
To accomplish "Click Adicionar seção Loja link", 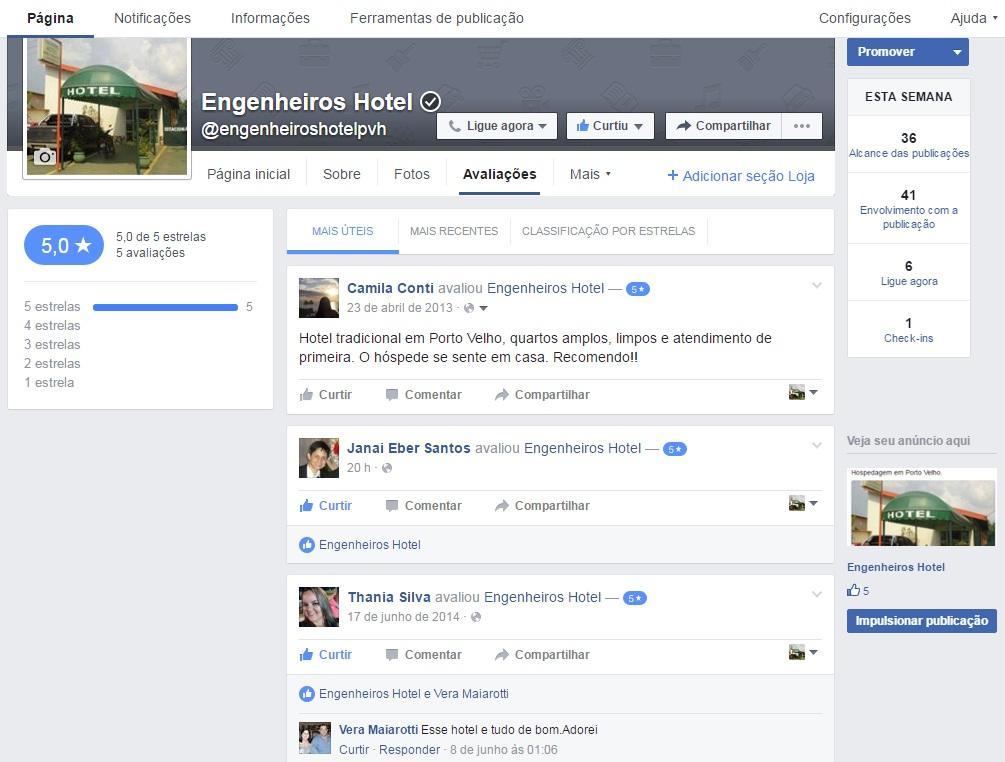I will tap(741, 176).
